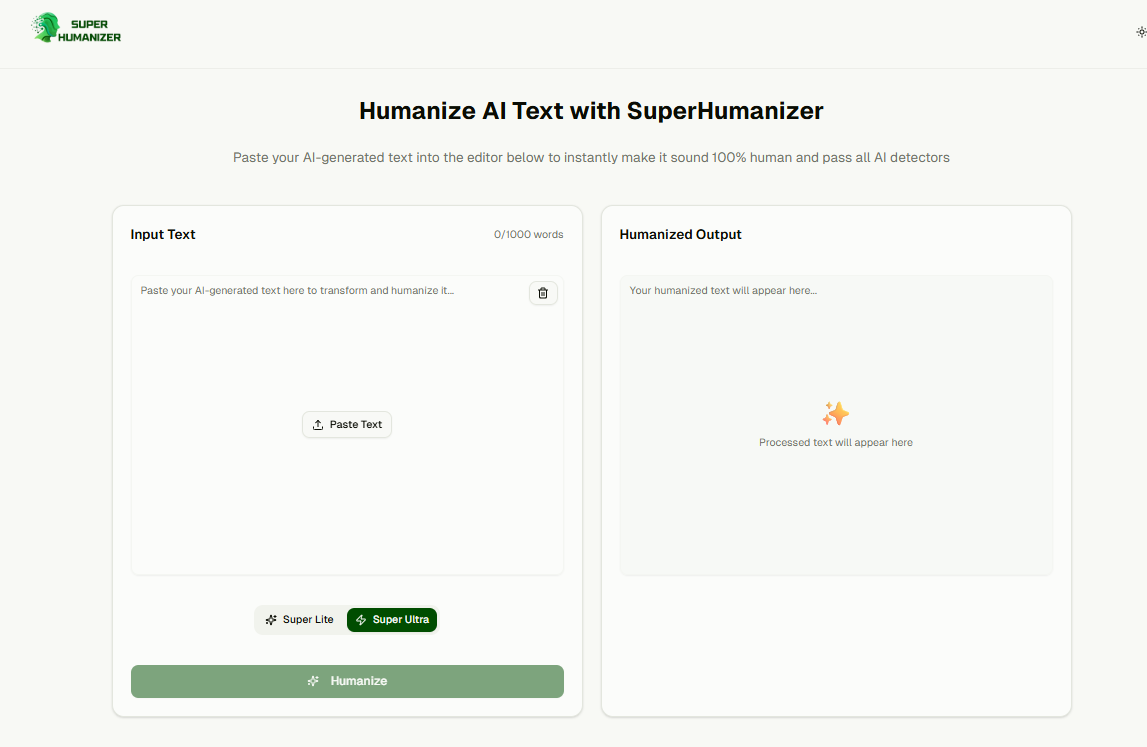
Task: Click the green Humanize button
Action: [347, 681]
